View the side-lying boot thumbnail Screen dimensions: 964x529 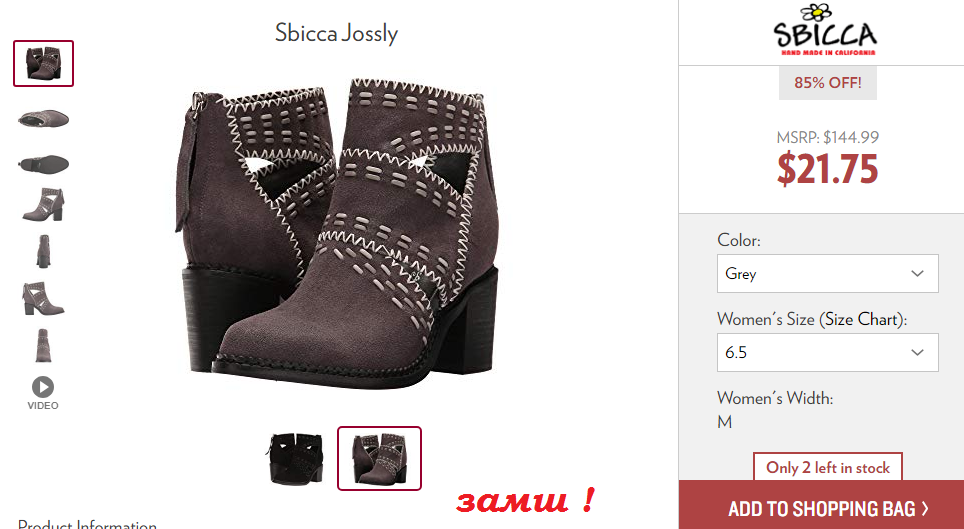(44, 118)
